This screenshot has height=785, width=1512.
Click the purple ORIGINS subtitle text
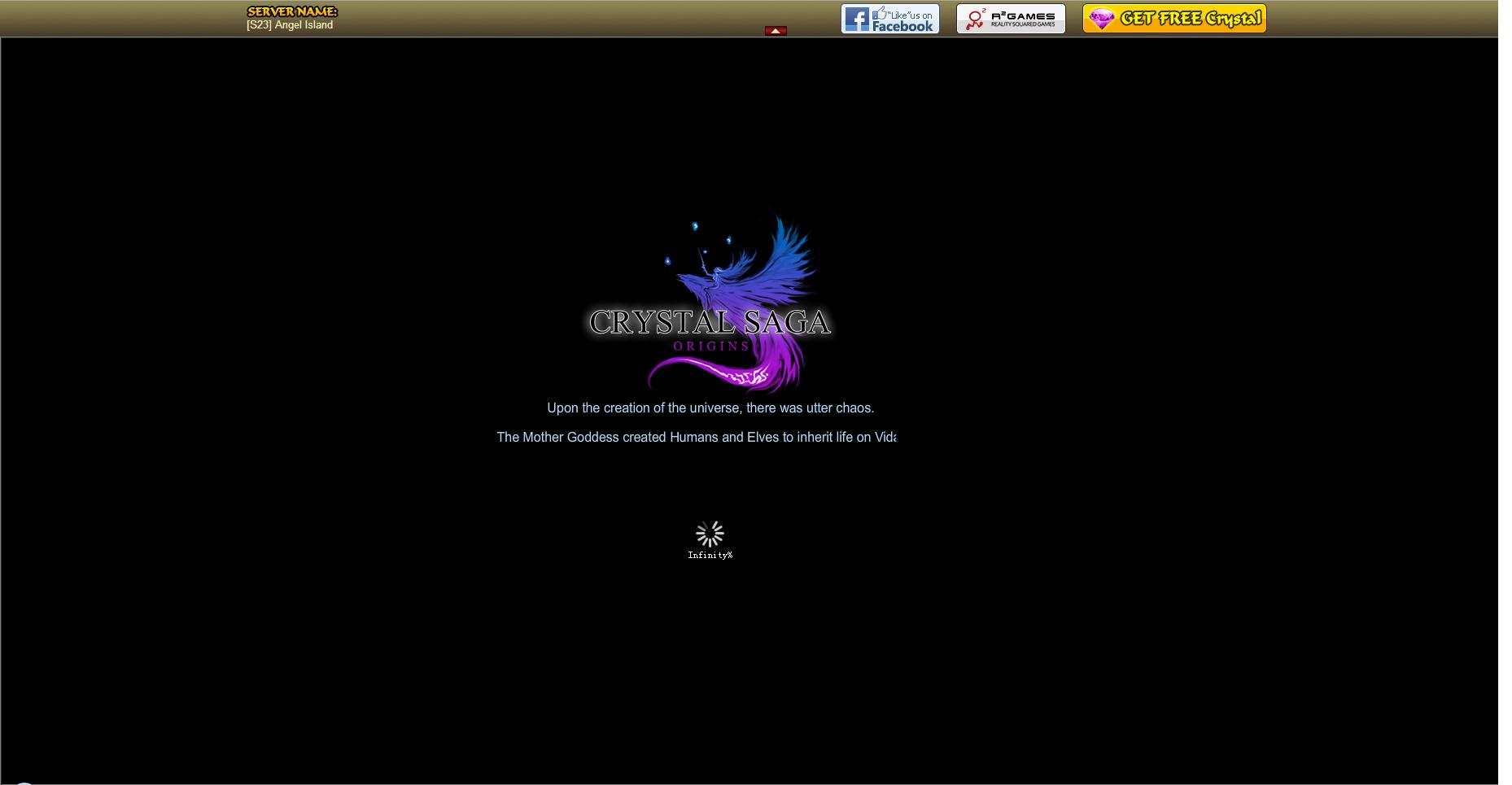710,347
